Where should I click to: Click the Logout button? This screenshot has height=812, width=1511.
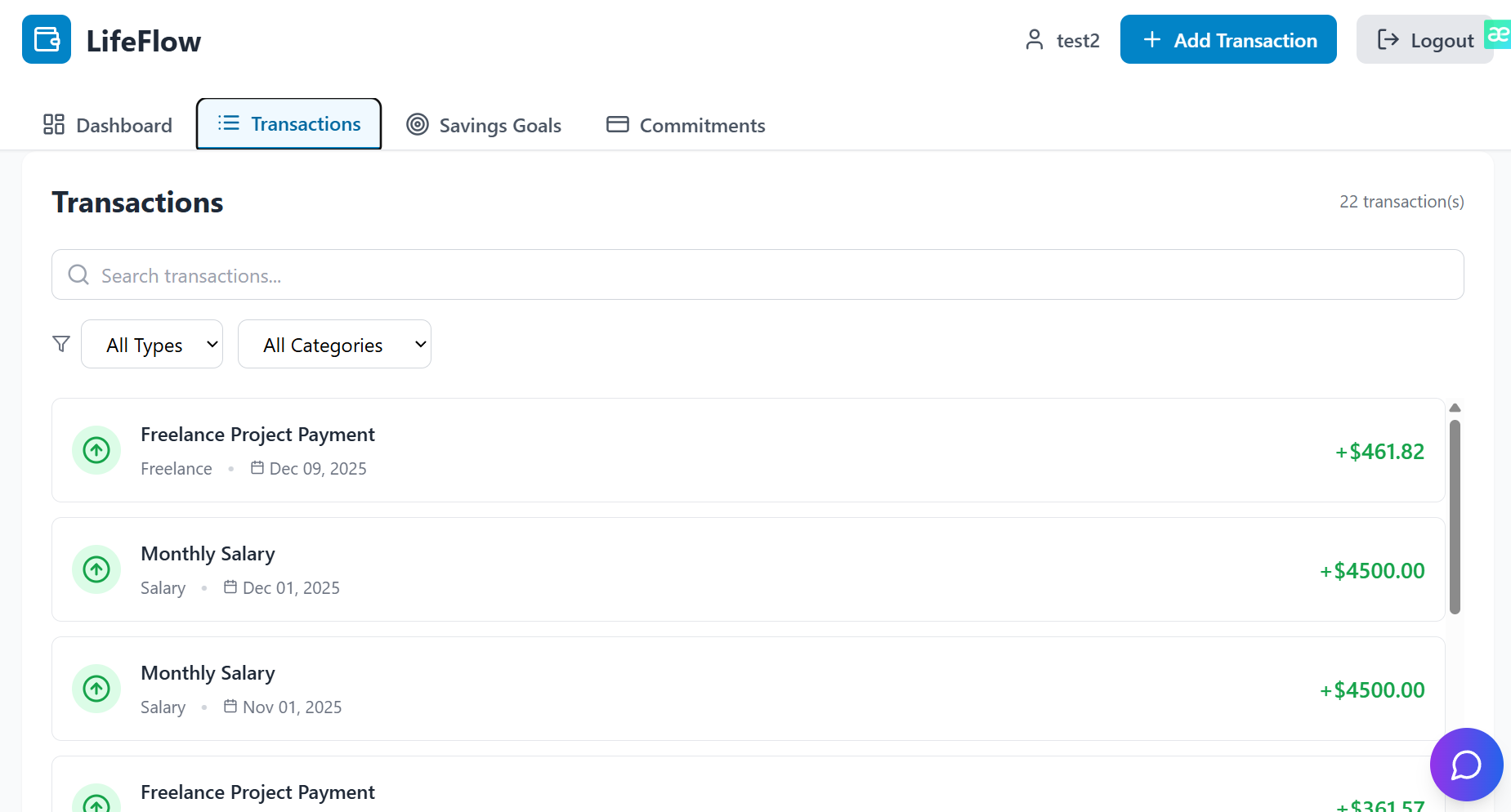1425,39
